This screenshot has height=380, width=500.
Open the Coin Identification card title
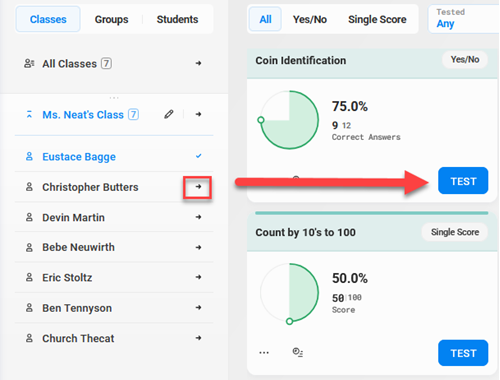[301, 60]
